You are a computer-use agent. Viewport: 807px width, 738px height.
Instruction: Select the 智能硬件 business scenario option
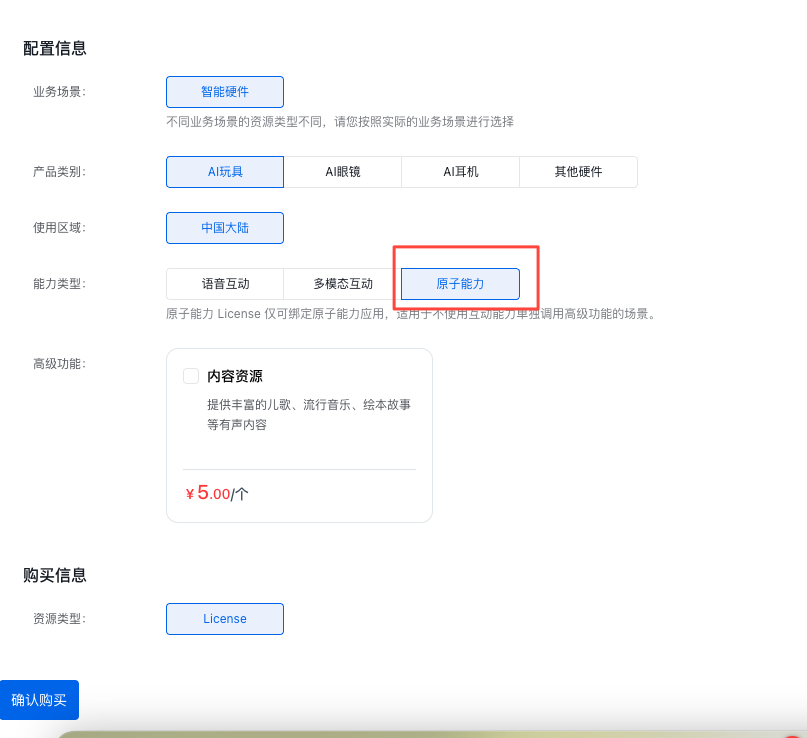[x=225, y=92]
